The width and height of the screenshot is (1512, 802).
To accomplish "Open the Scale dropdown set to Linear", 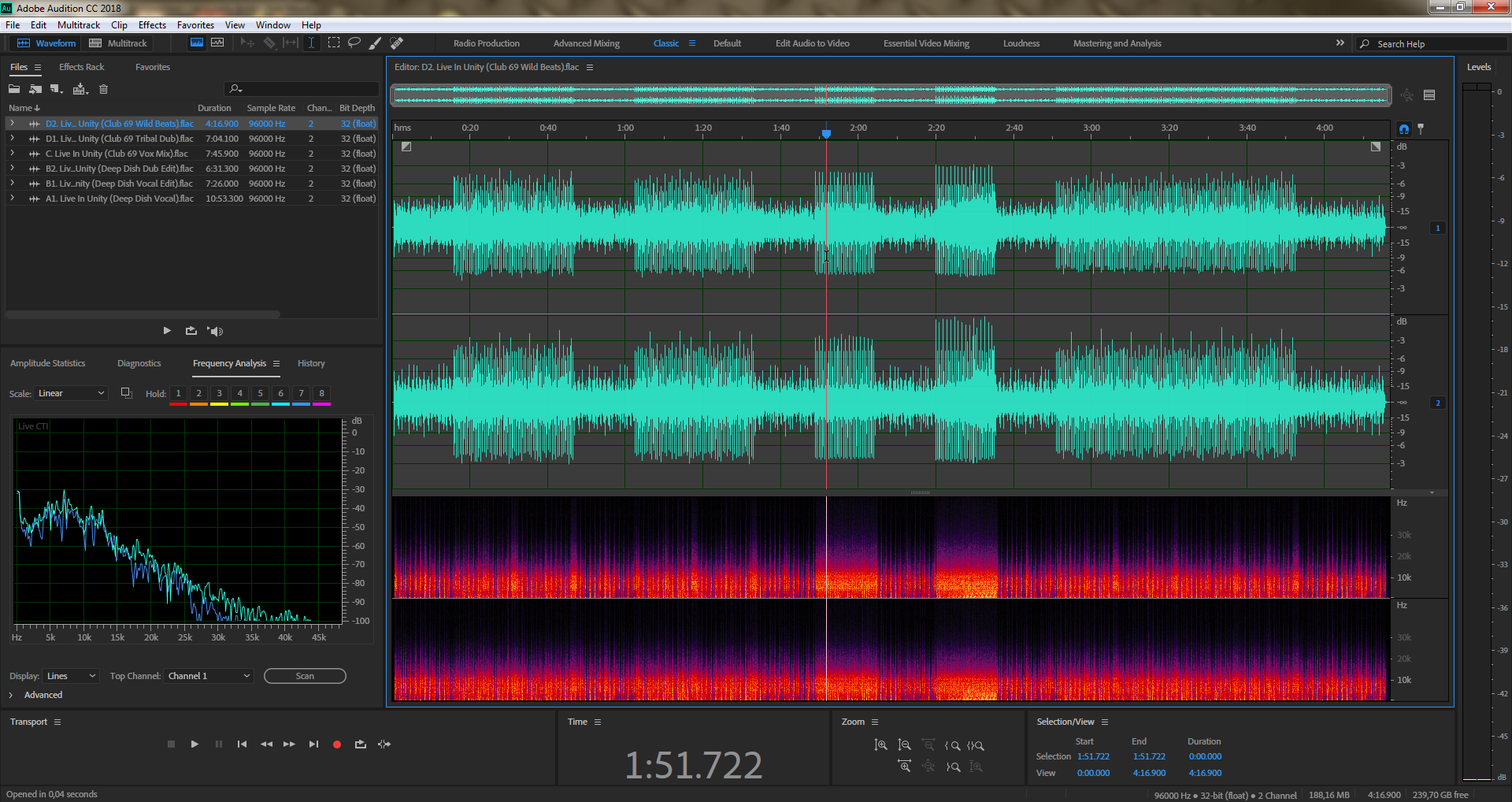I will pos(71,393).
